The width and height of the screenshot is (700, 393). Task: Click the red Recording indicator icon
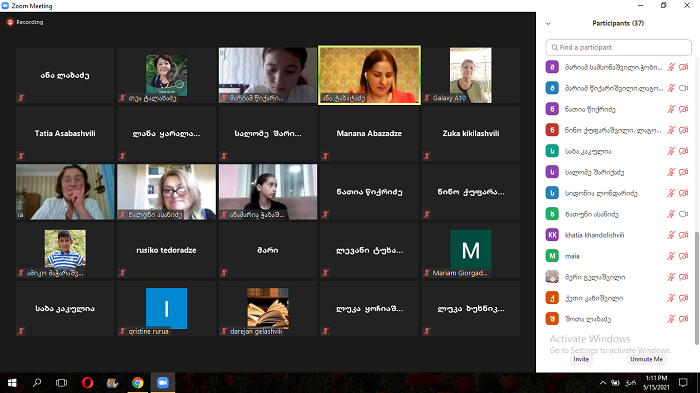pyautogui.click(x=10, y=22)
